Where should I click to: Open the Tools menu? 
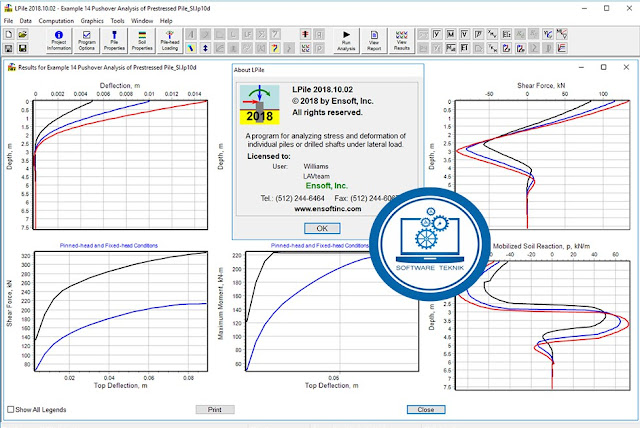(117, 21)
